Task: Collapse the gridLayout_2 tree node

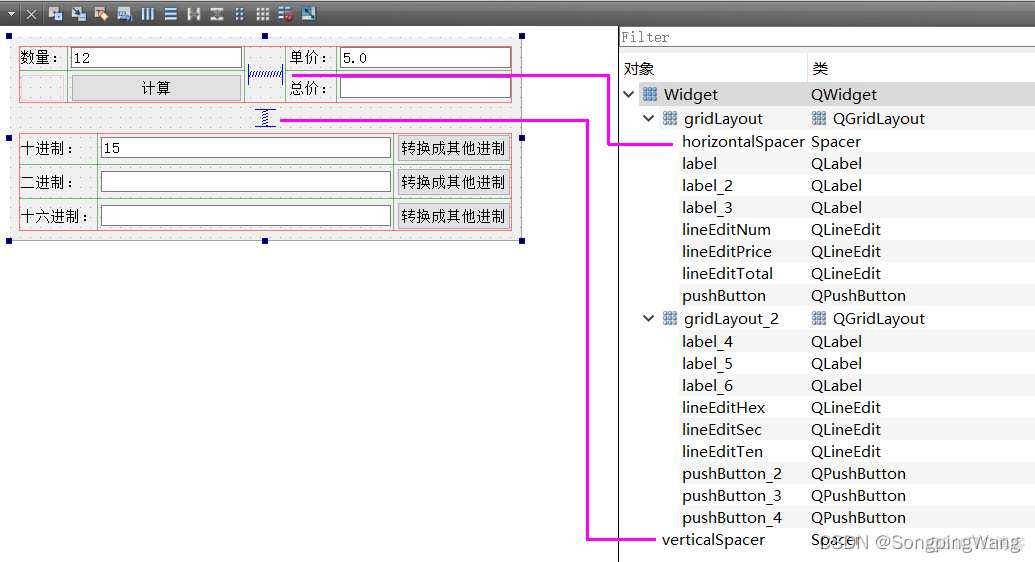Action: (x=649, y=318)
